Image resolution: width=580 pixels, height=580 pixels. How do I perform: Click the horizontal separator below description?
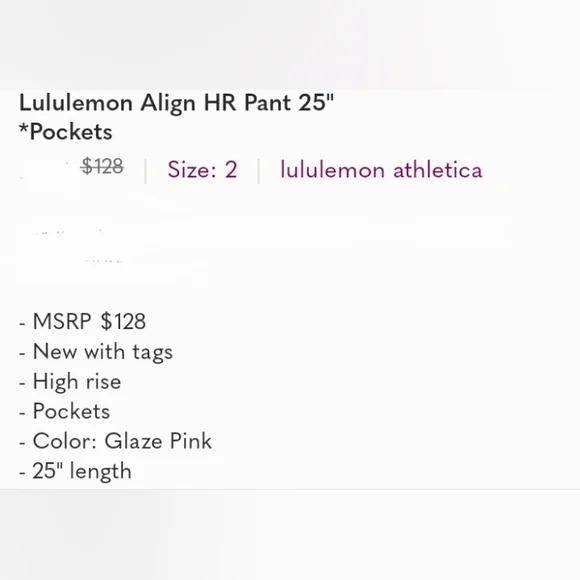click(x=290, y=489)
